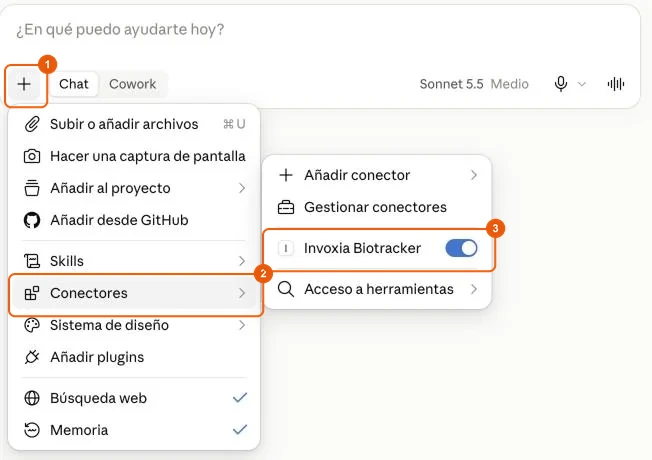Image resolution: width=652 pixels, height=460 pixels.
Task: Start voice mode with waveform icon
Action: click(616, 84)
